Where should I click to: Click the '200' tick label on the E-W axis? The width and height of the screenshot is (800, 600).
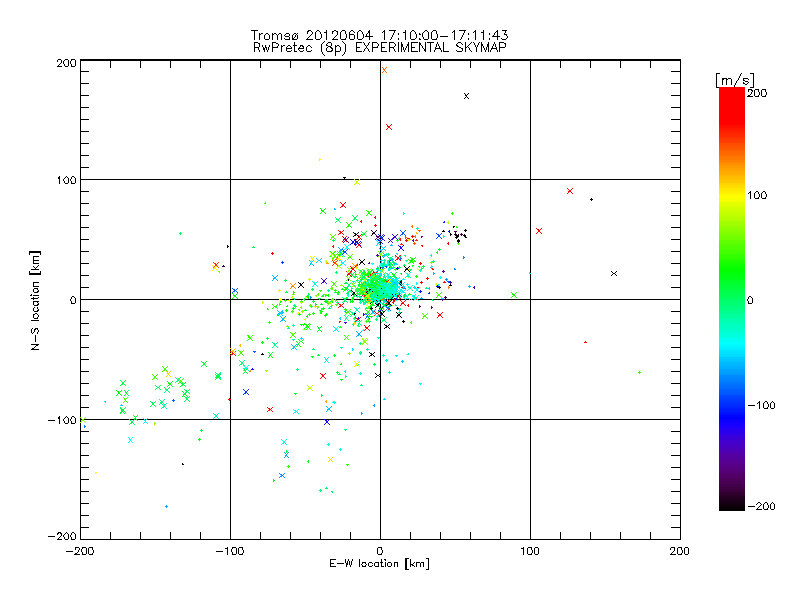(x=680, y=551)
